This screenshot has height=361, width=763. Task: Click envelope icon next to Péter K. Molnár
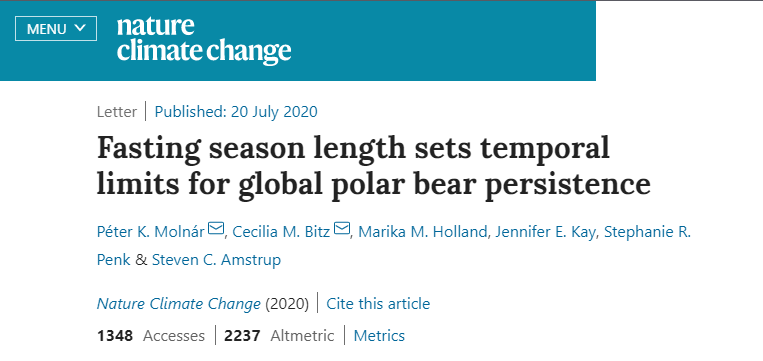(216, 228)
